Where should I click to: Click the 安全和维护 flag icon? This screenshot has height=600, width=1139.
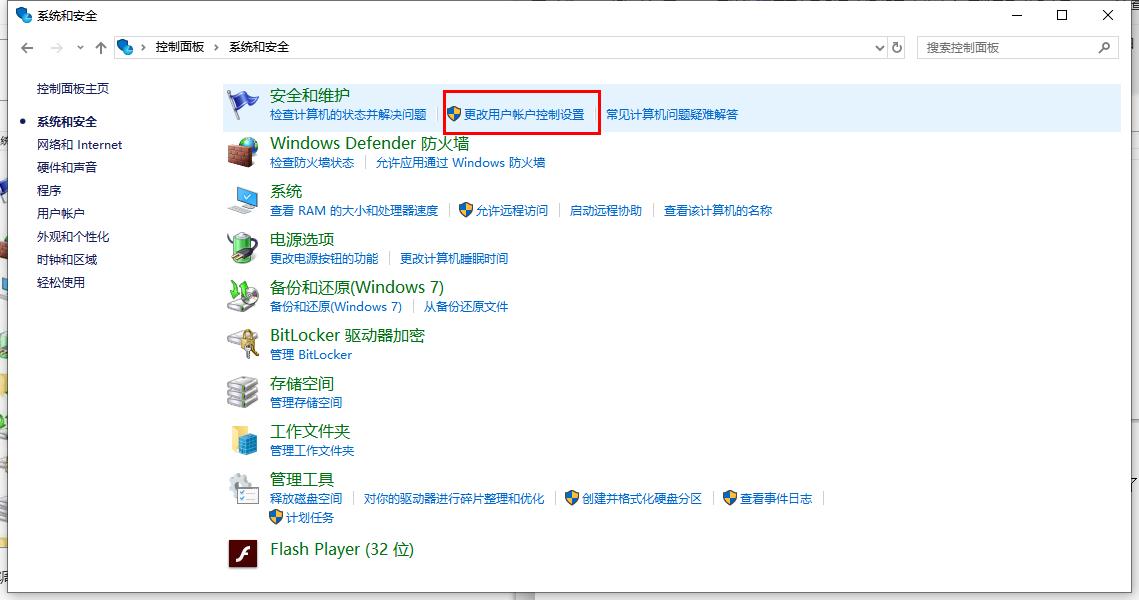(243, 105)
